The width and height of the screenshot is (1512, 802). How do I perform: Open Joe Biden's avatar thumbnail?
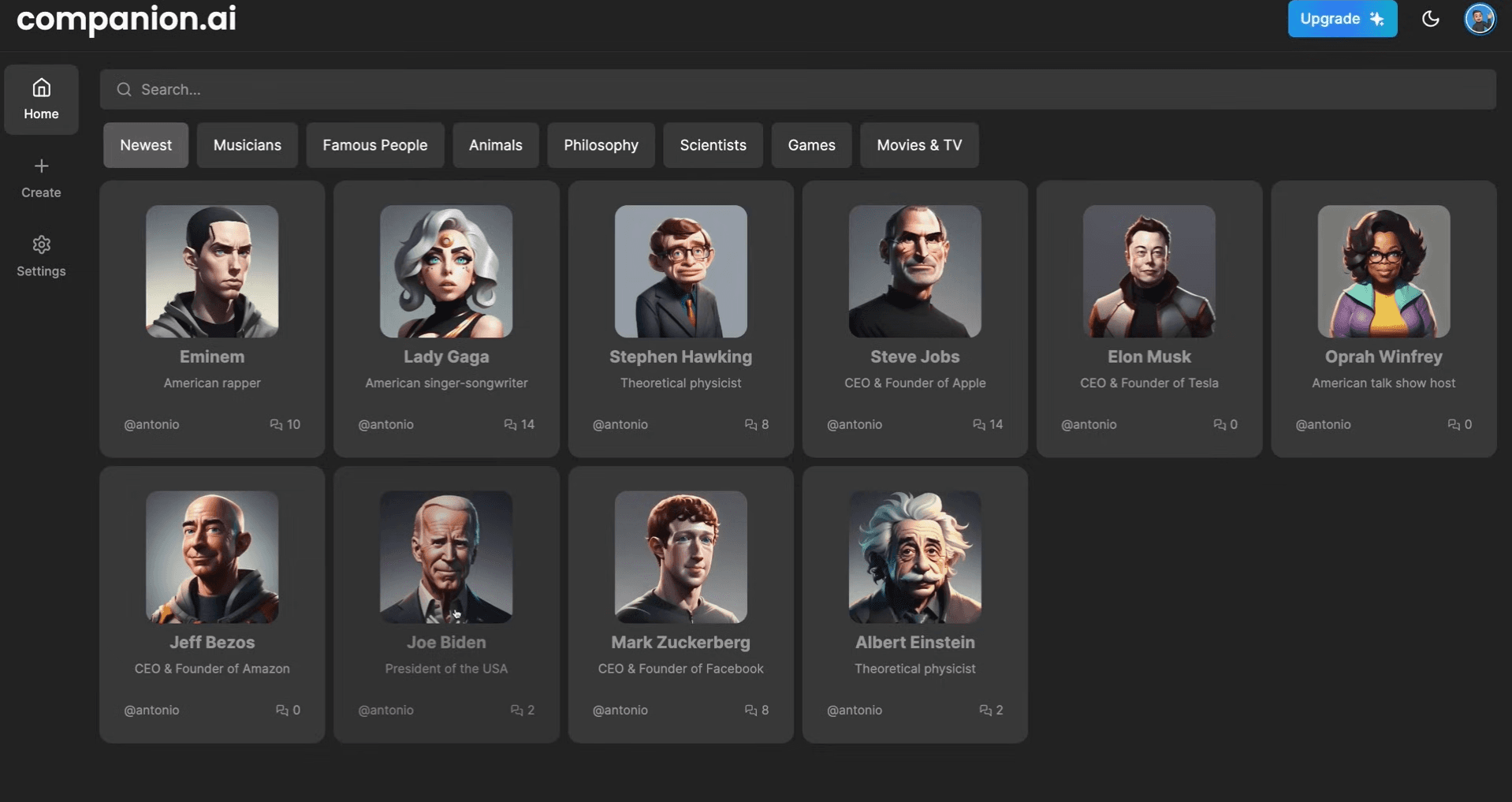(x=446, y=557)
